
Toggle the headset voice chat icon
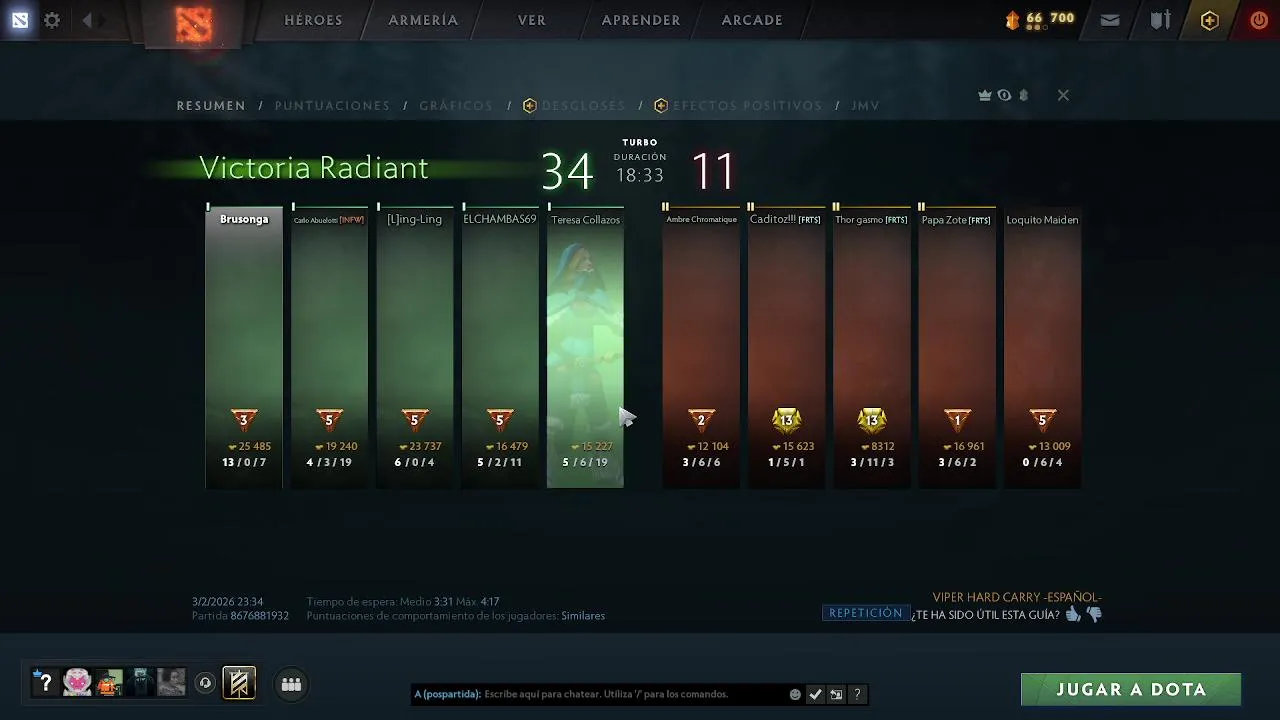(x=205, y=683)
